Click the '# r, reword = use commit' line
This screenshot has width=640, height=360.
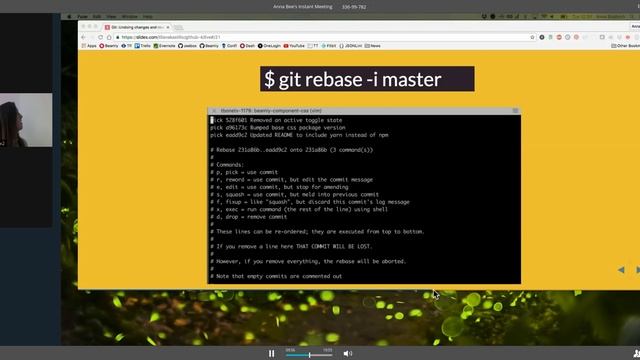pyautogui.click(x=291, y=180)
